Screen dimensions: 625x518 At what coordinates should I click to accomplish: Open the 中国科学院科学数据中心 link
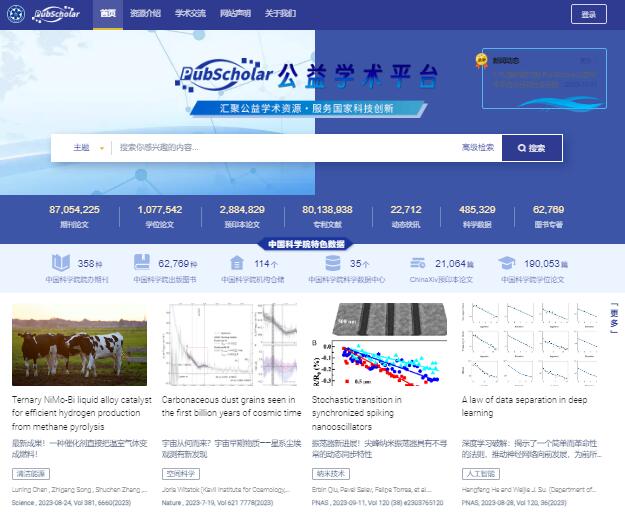346,280
